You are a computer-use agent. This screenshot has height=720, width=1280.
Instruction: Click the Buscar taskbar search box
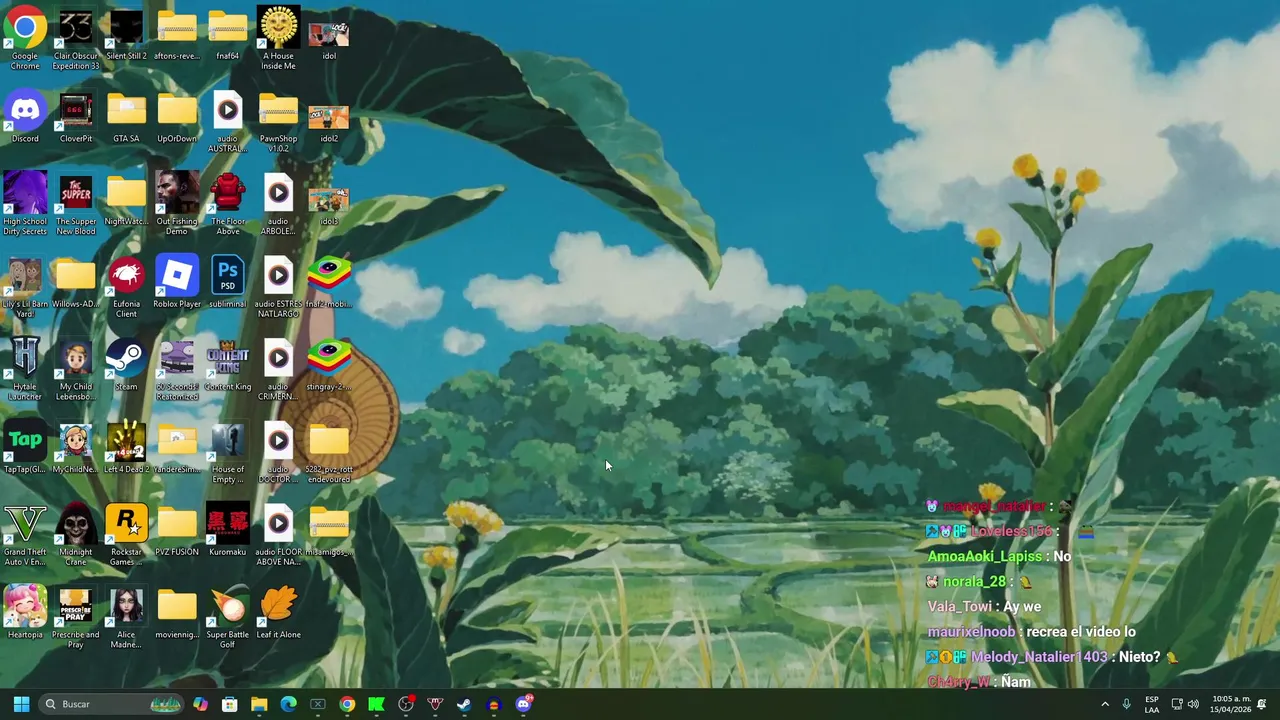[x=111, y=704]
